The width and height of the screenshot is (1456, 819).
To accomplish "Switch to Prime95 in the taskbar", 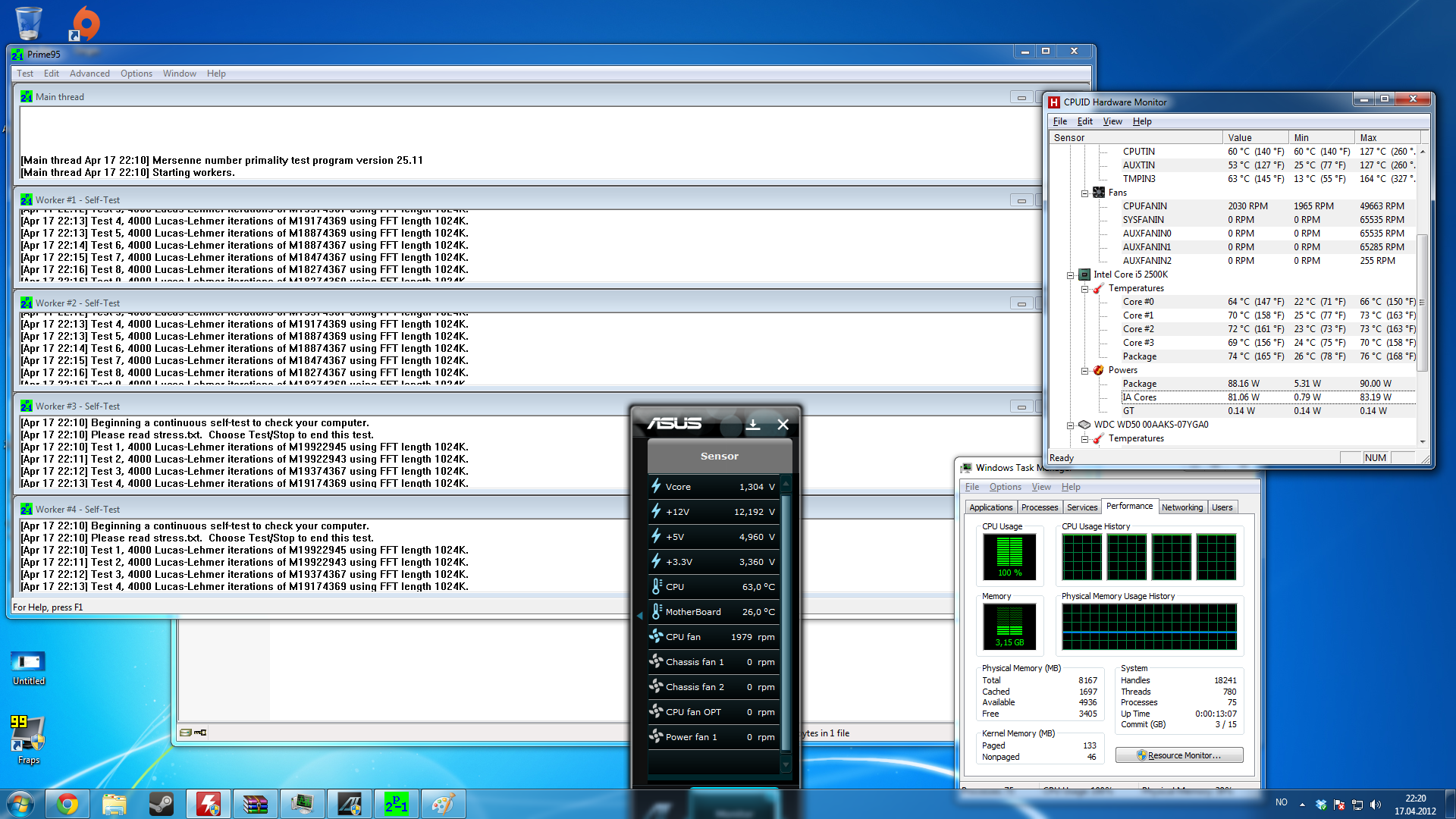I will (397, 804).
